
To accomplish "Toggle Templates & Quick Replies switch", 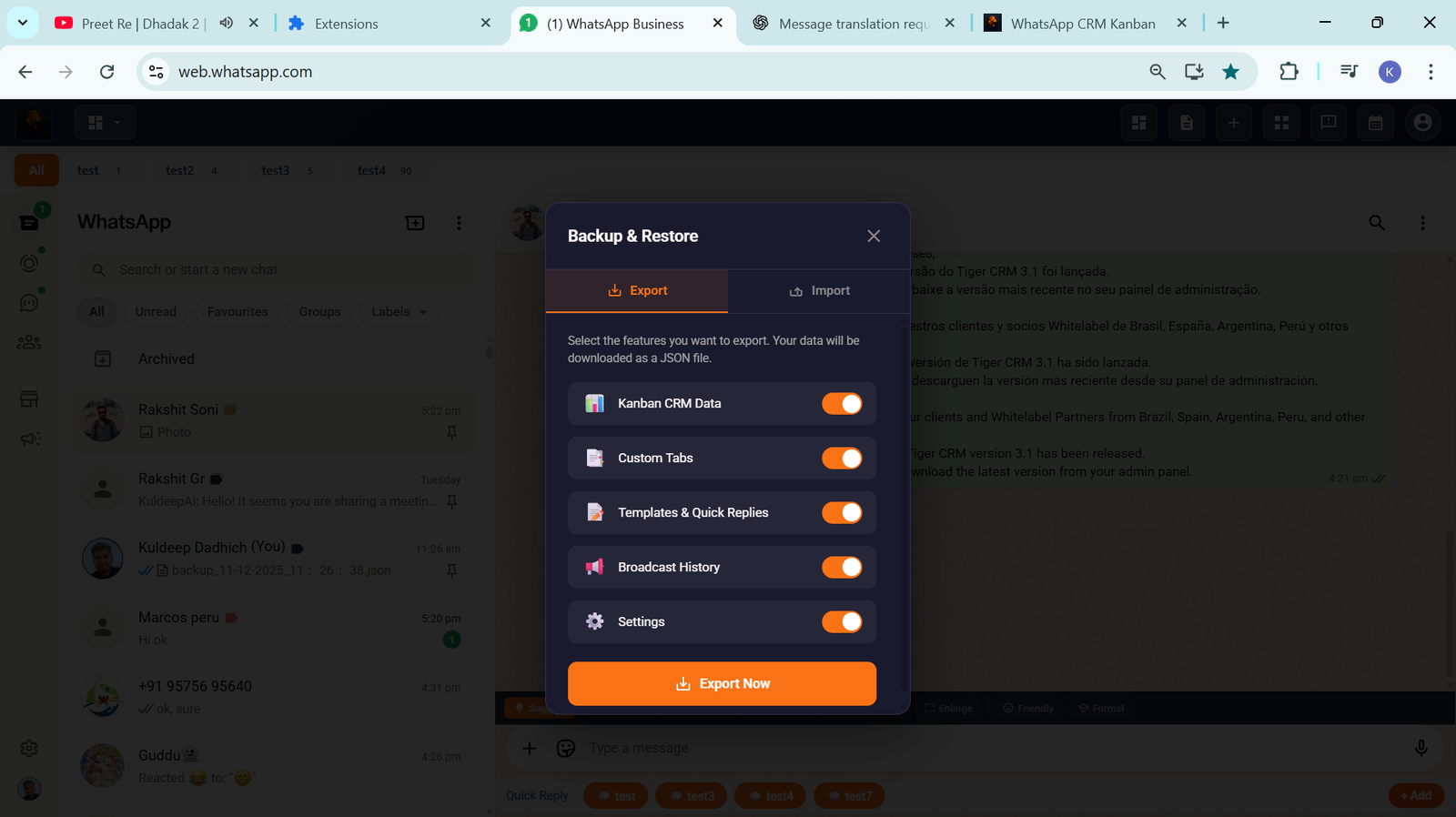I will click(x=842, y=513).
